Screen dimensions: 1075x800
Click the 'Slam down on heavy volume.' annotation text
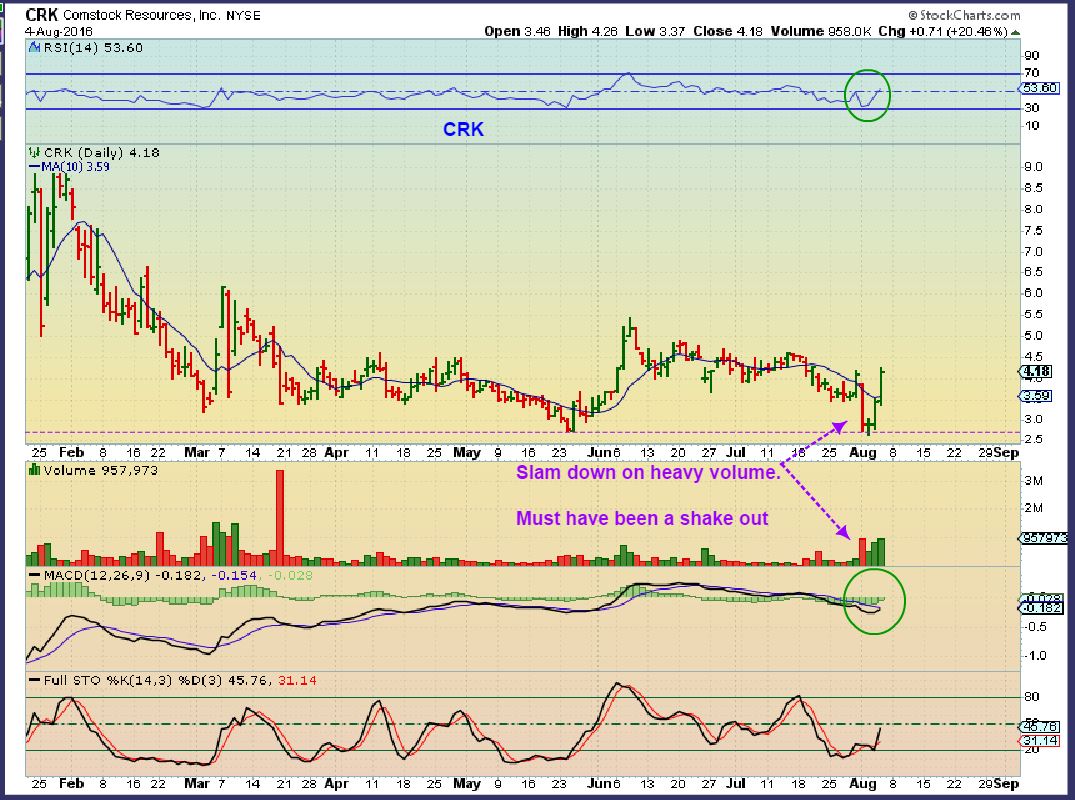(x=649, y=472)
